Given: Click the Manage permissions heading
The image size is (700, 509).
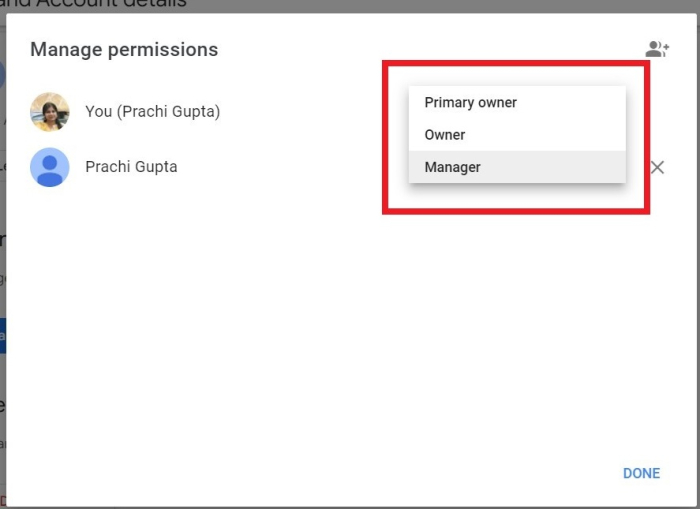Looking at the screenshot, I should 124,49.
